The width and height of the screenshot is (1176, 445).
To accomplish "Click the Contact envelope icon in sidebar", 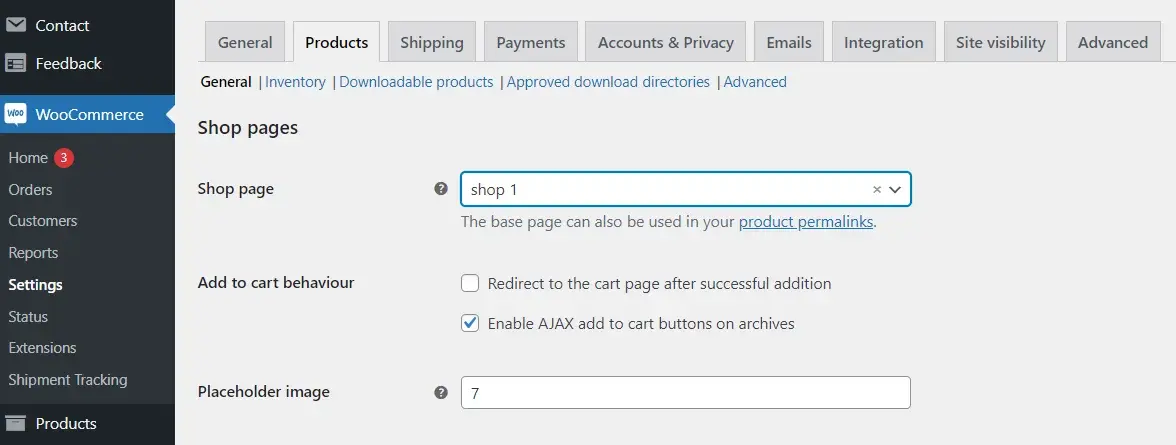I will tap(16, 25).
